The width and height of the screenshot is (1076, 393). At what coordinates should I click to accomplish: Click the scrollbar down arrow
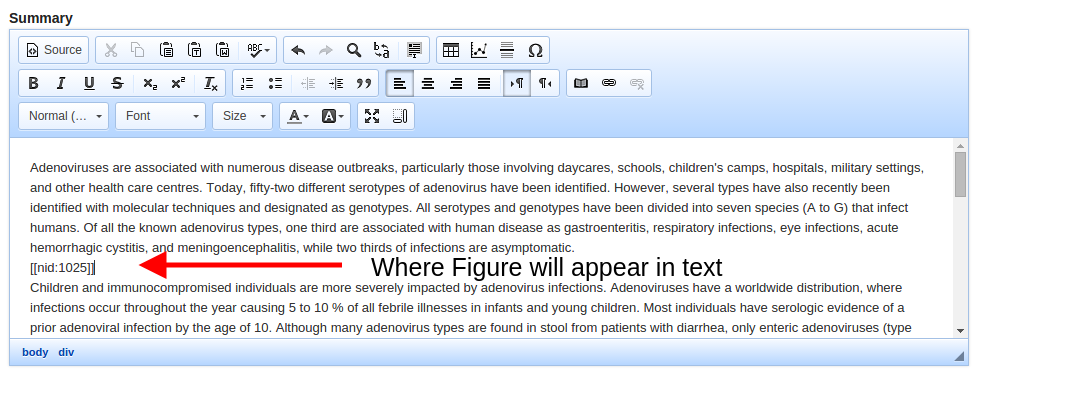(x=961, y=331)
